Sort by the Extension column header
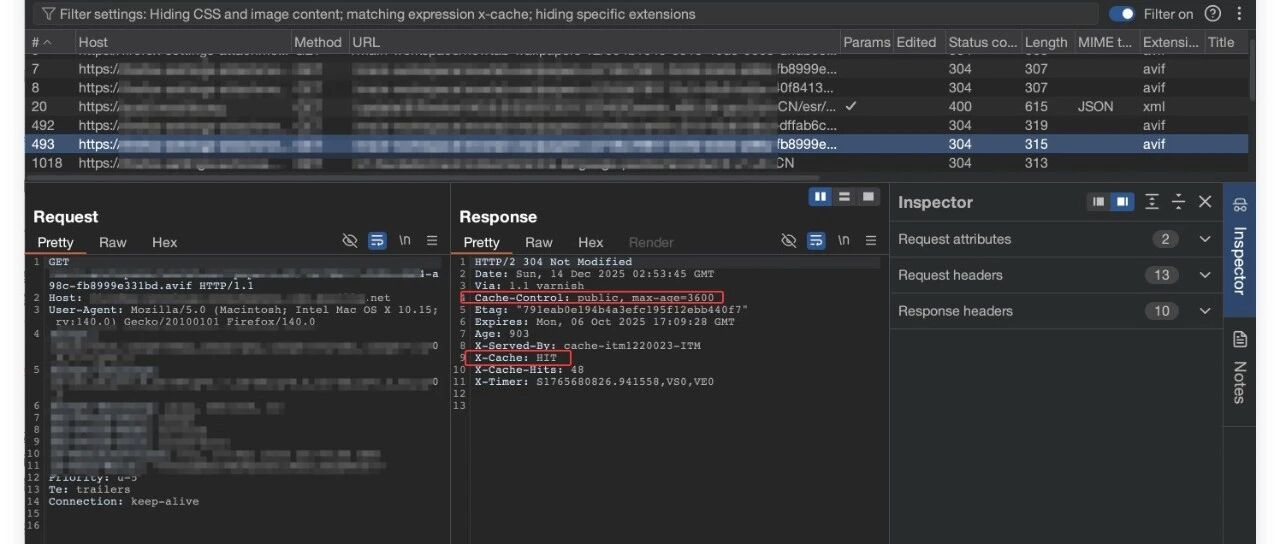Screen dimensions: 1280x544 [x=1171, y=42]
